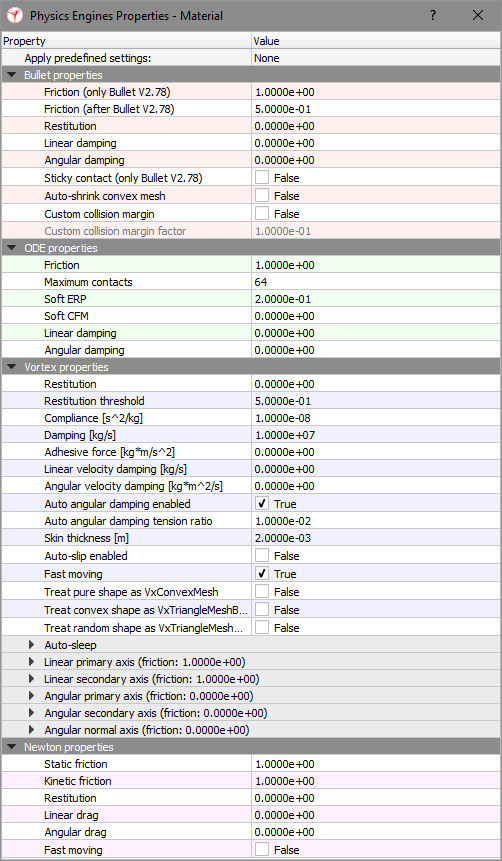Expand Angular normal axis friction group
The height and width of the screenshot is (861, 502).
[x=31, y=730]
